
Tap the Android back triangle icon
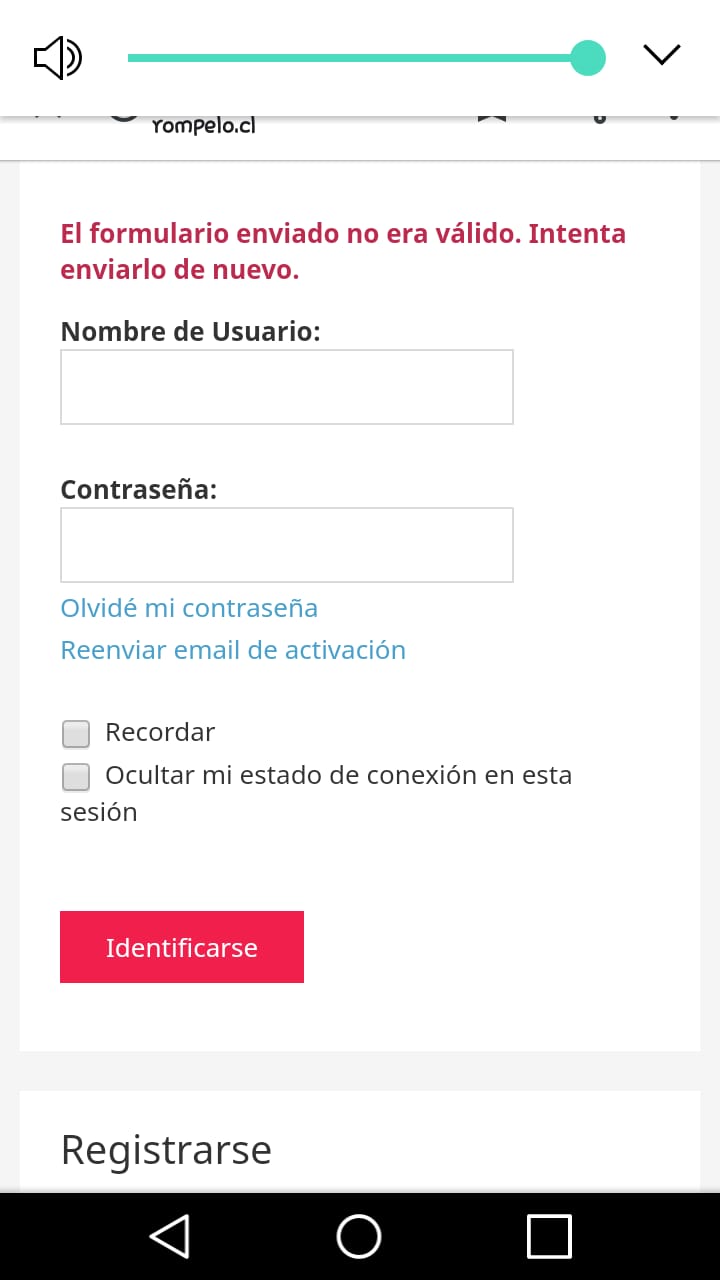[170, 1236]
